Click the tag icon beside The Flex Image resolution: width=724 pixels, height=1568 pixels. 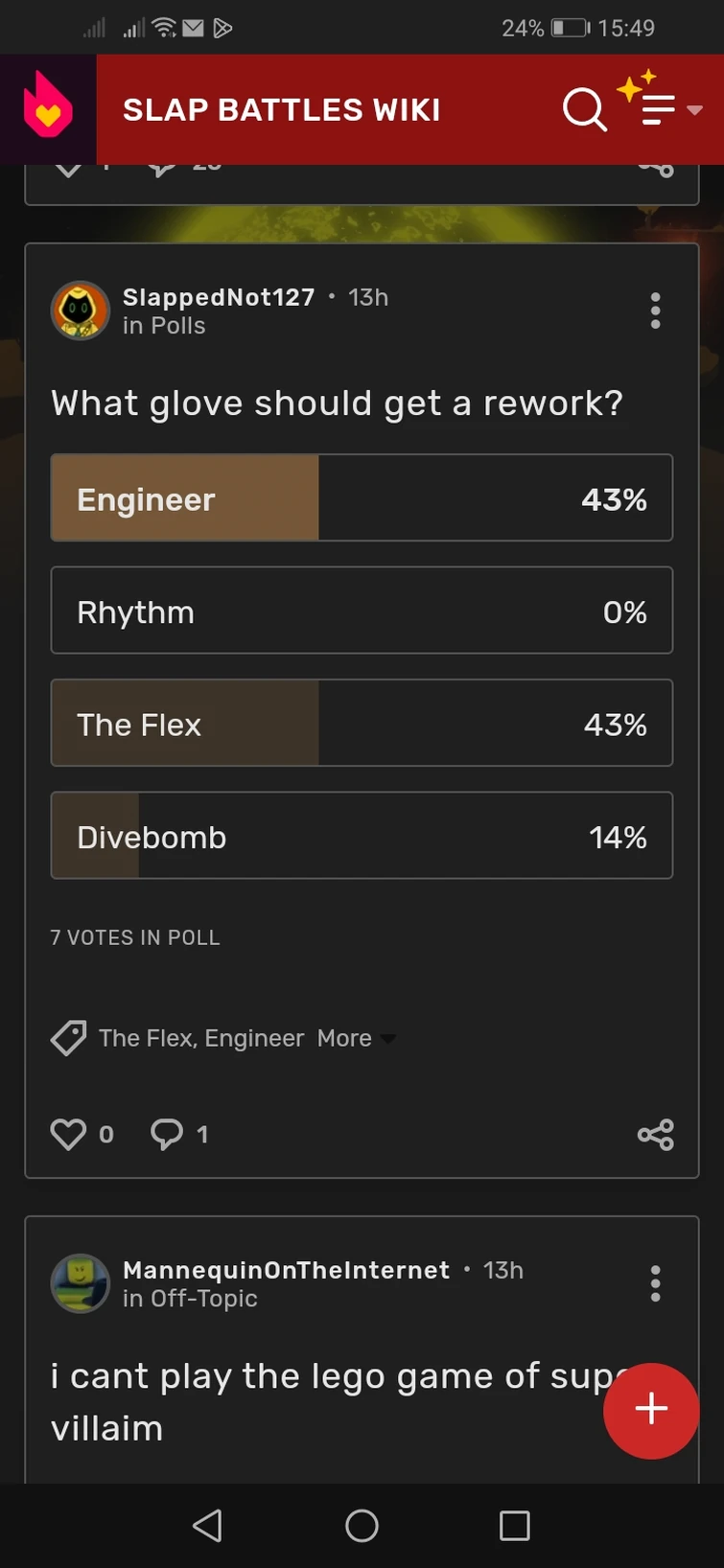tap(68, 1038)
